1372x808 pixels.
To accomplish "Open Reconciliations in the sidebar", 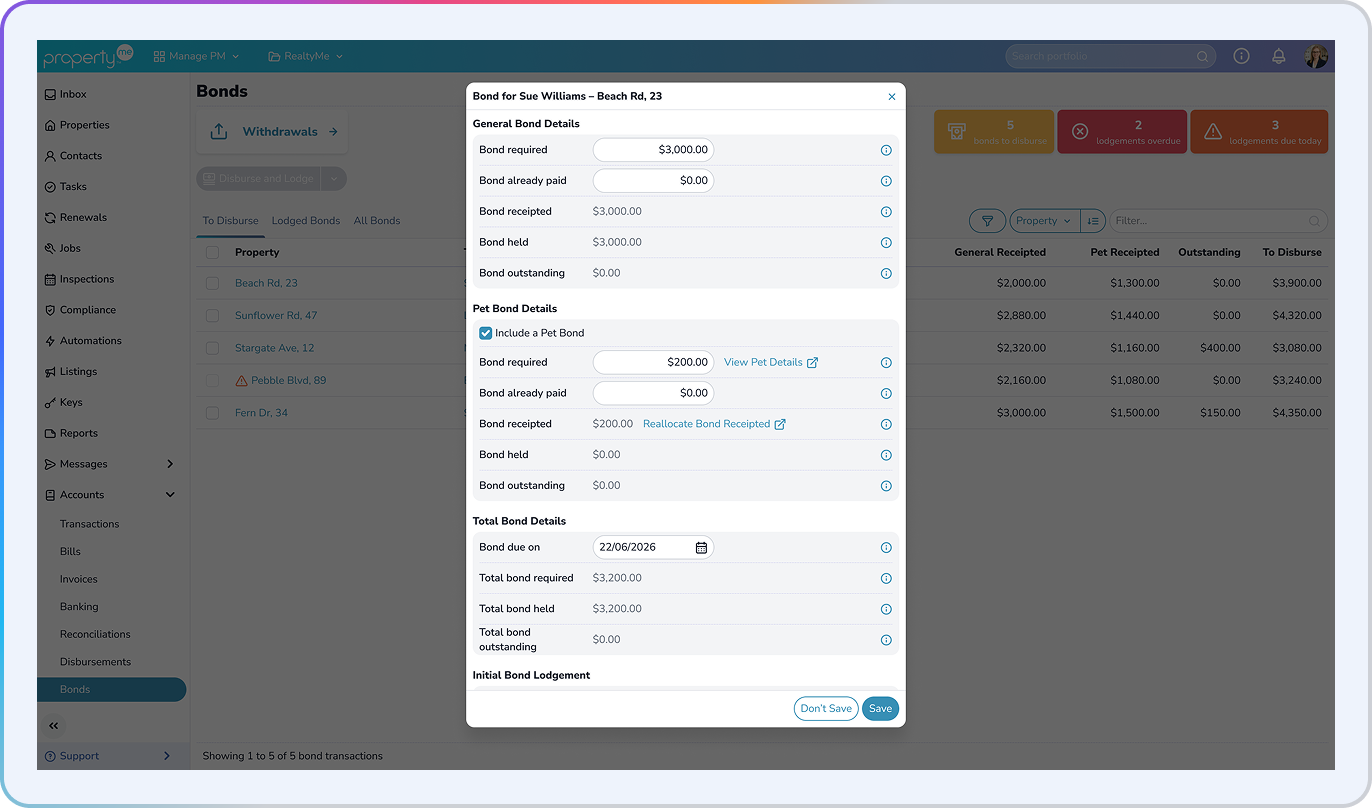I will [x=95, y=634].
